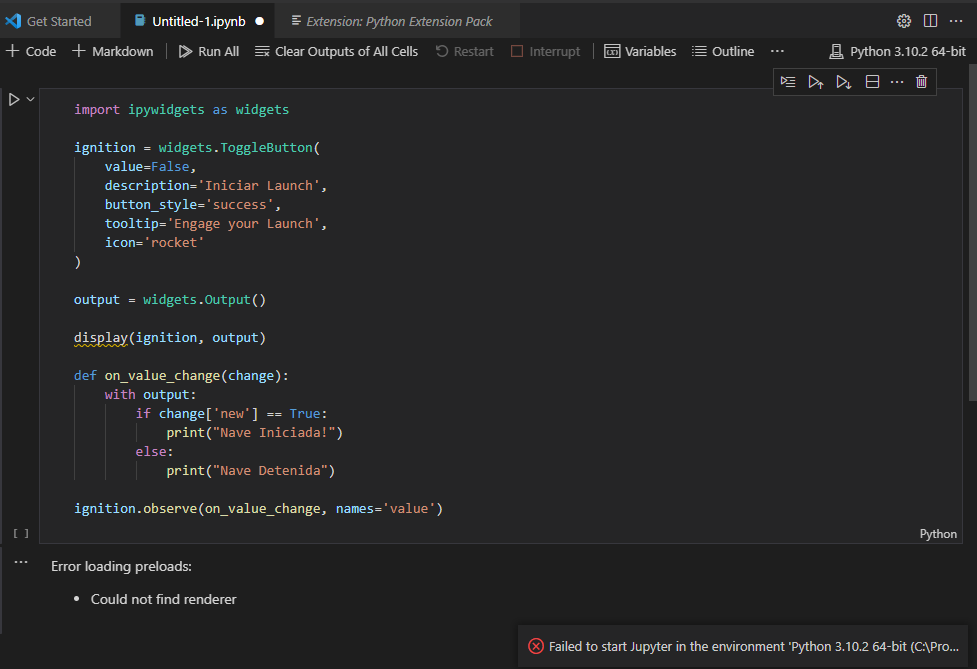This screenshot has width=977, height=669.
Task: Click the output = widgets.Output() line
Action: point(170,300)
